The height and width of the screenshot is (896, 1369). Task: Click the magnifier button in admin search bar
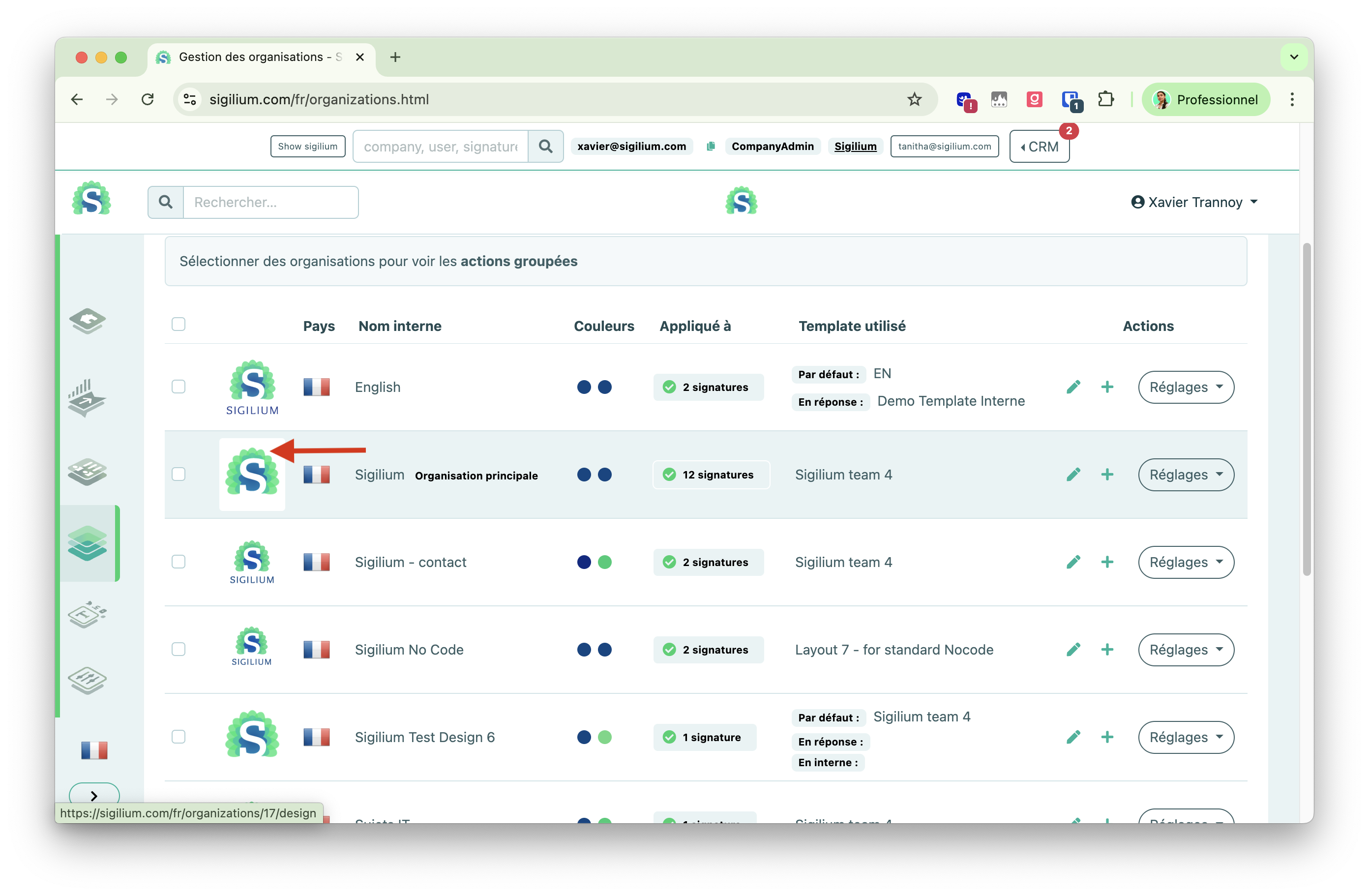click(545, 147)
